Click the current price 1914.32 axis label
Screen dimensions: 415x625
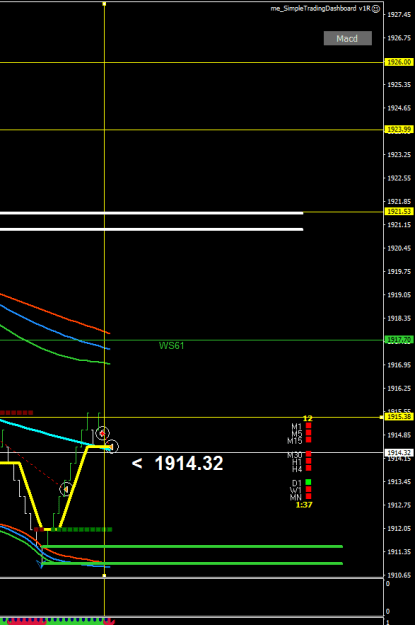pos(399,453)
